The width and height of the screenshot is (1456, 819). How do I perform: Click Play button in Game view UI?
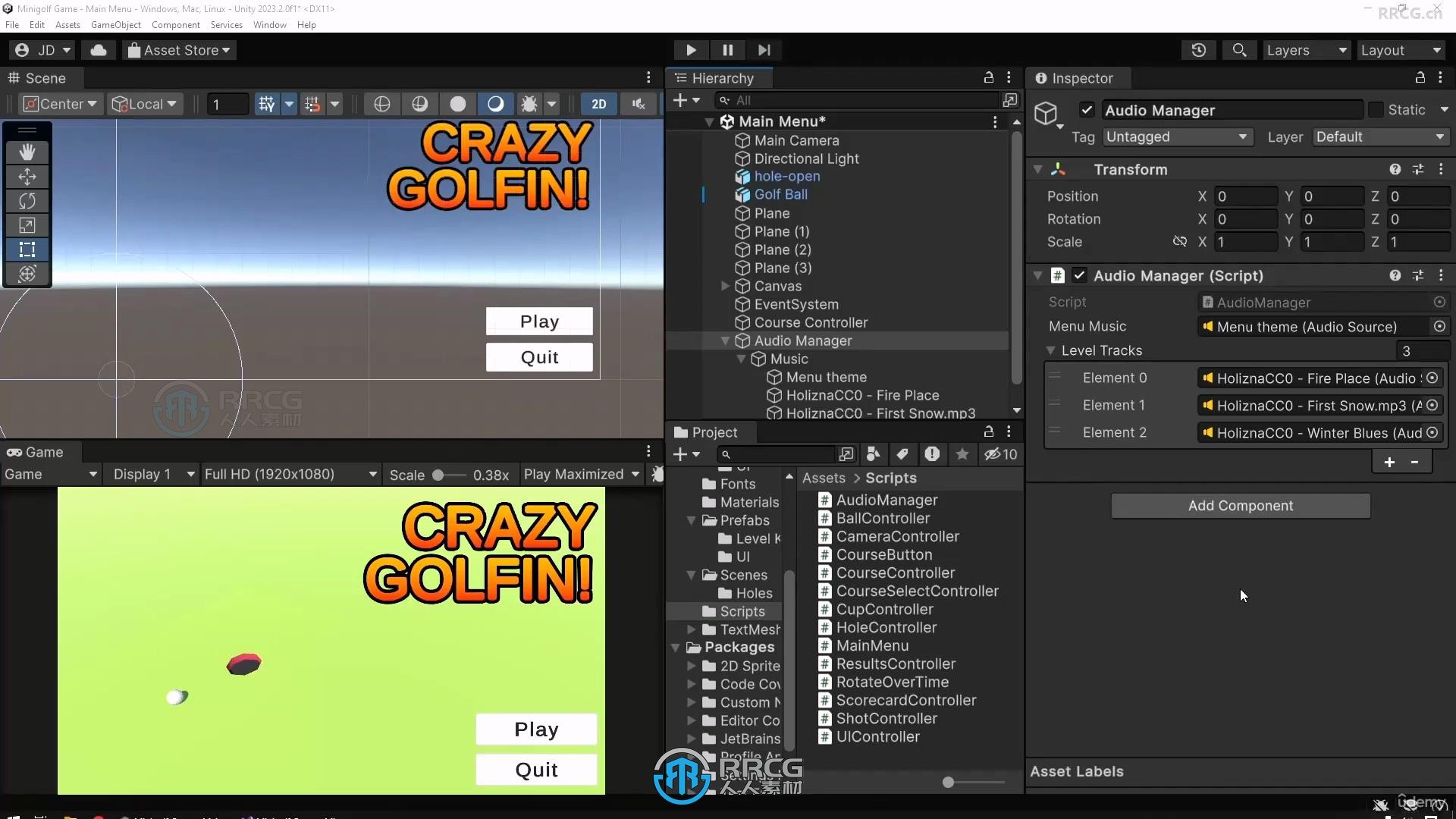coord(535,729)
